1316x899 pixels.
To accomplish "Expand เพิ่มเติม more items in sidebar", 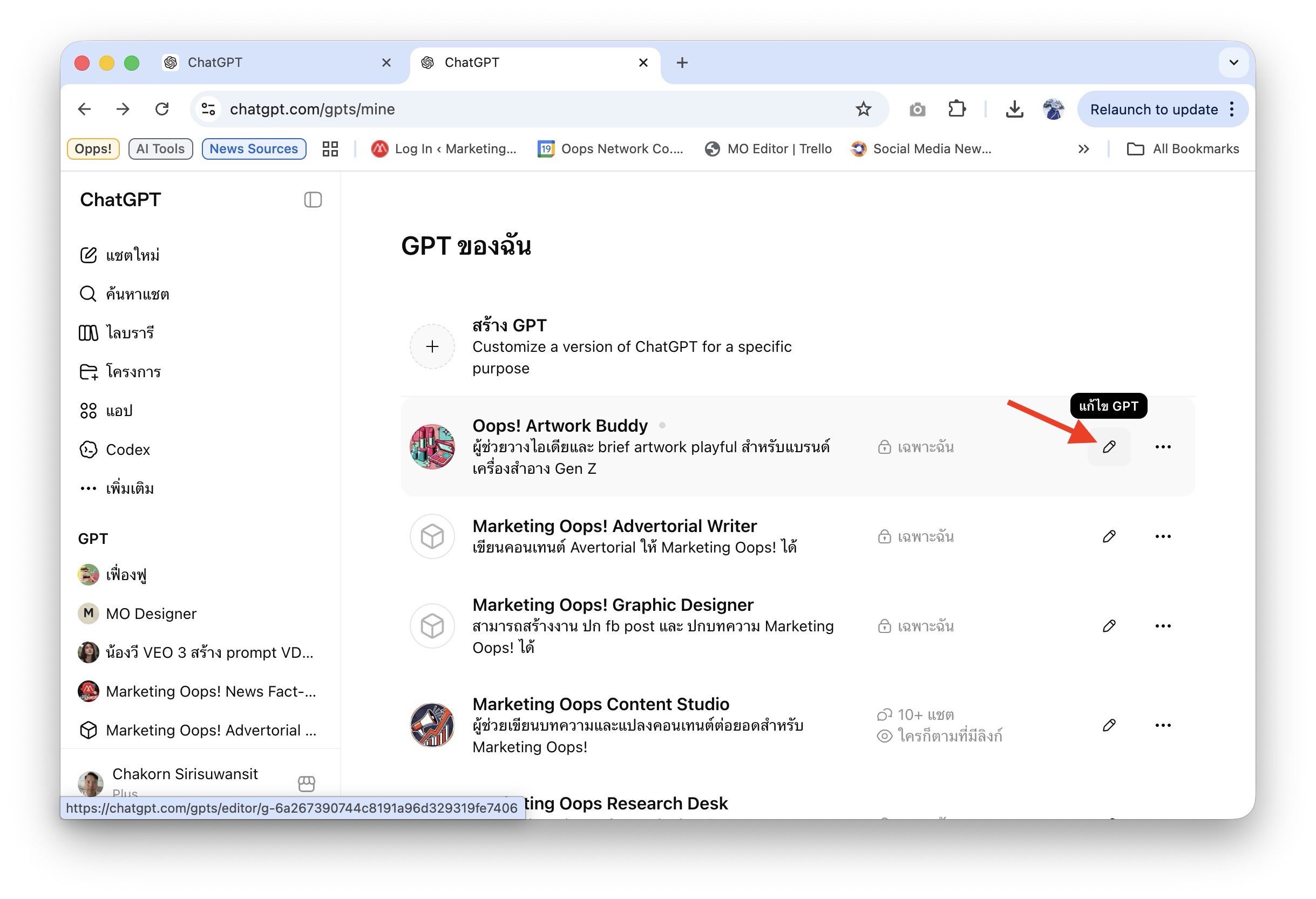I will click(116, 488).
